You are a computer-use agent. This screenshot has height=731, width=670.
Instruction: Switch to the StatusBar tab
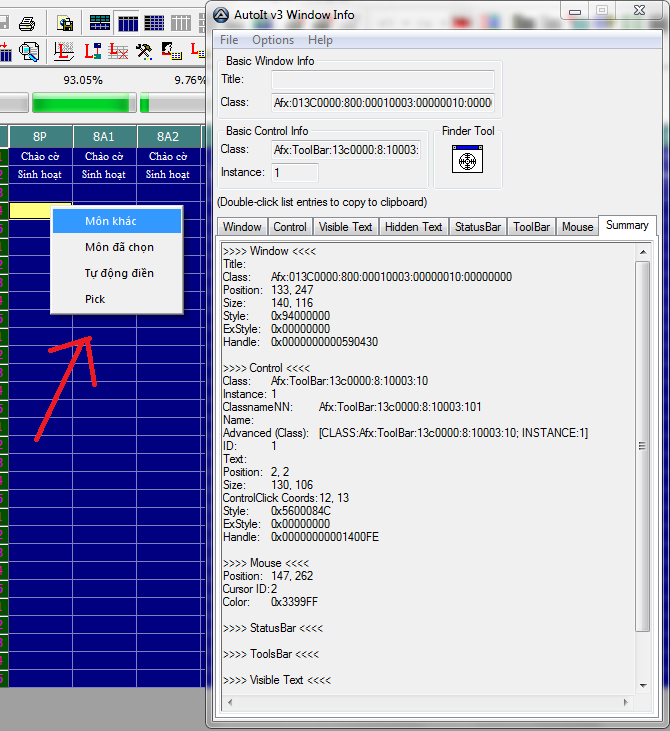[478, 227]
